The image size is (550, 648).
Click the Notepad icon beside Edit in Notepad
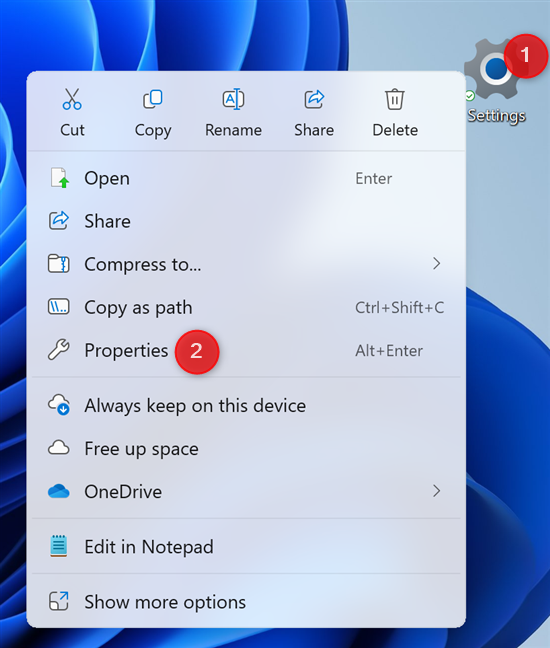(x=59, y=546)
